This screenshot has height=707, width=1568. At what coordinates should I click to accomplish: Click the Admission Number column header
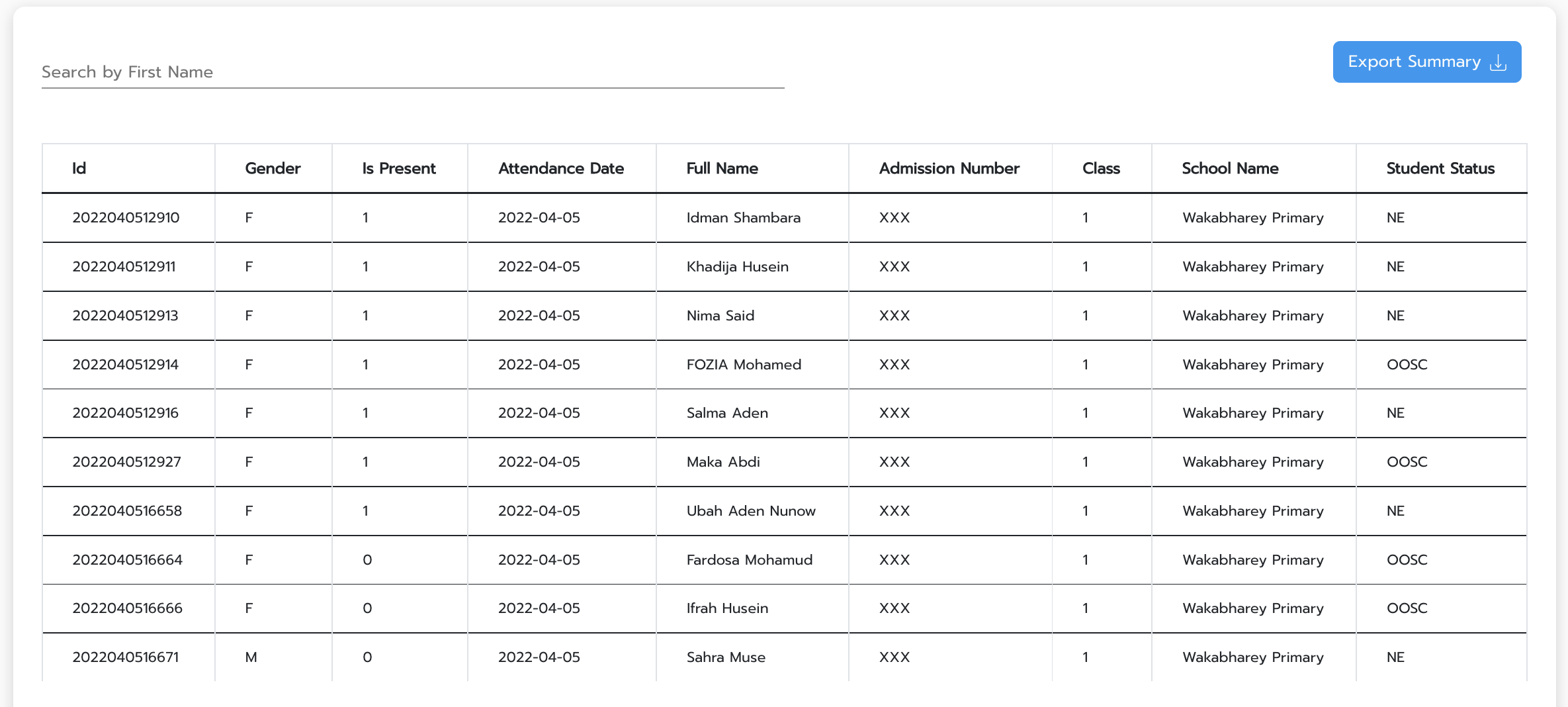[949, 169]
